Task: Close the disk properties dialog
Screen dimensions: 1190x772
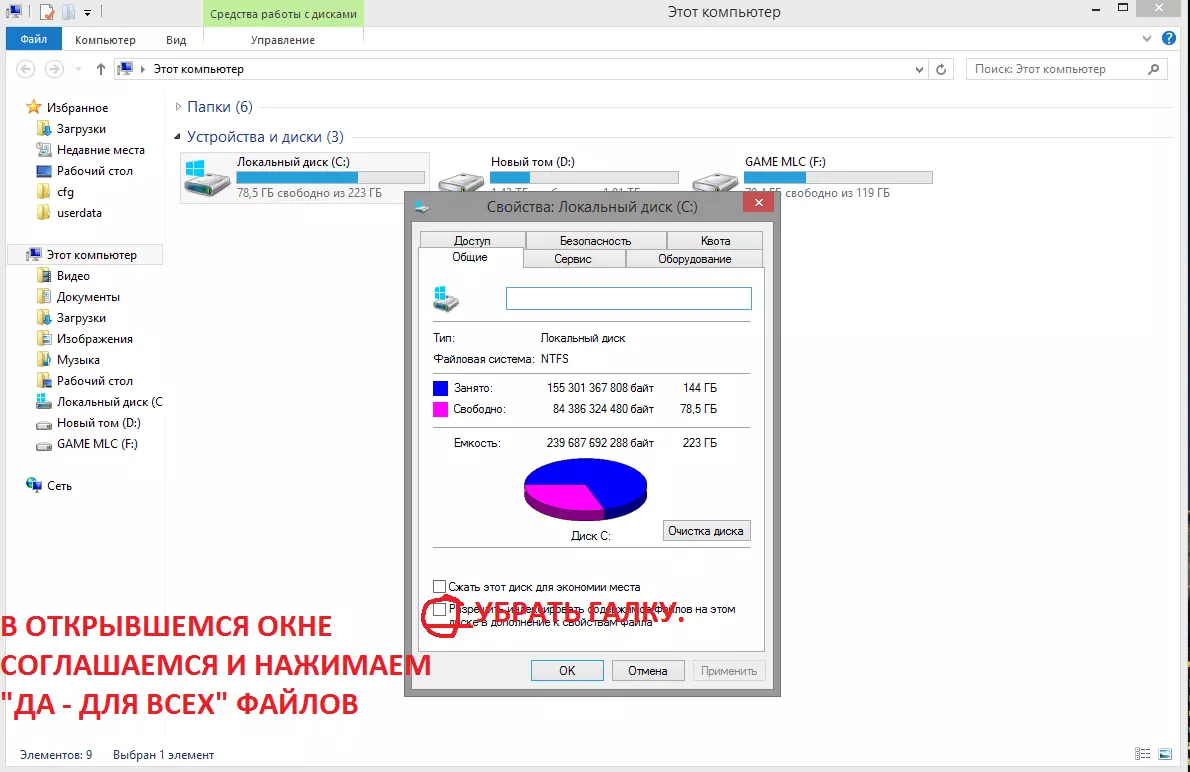Action: pyautogui.click(x=758, y=202)
